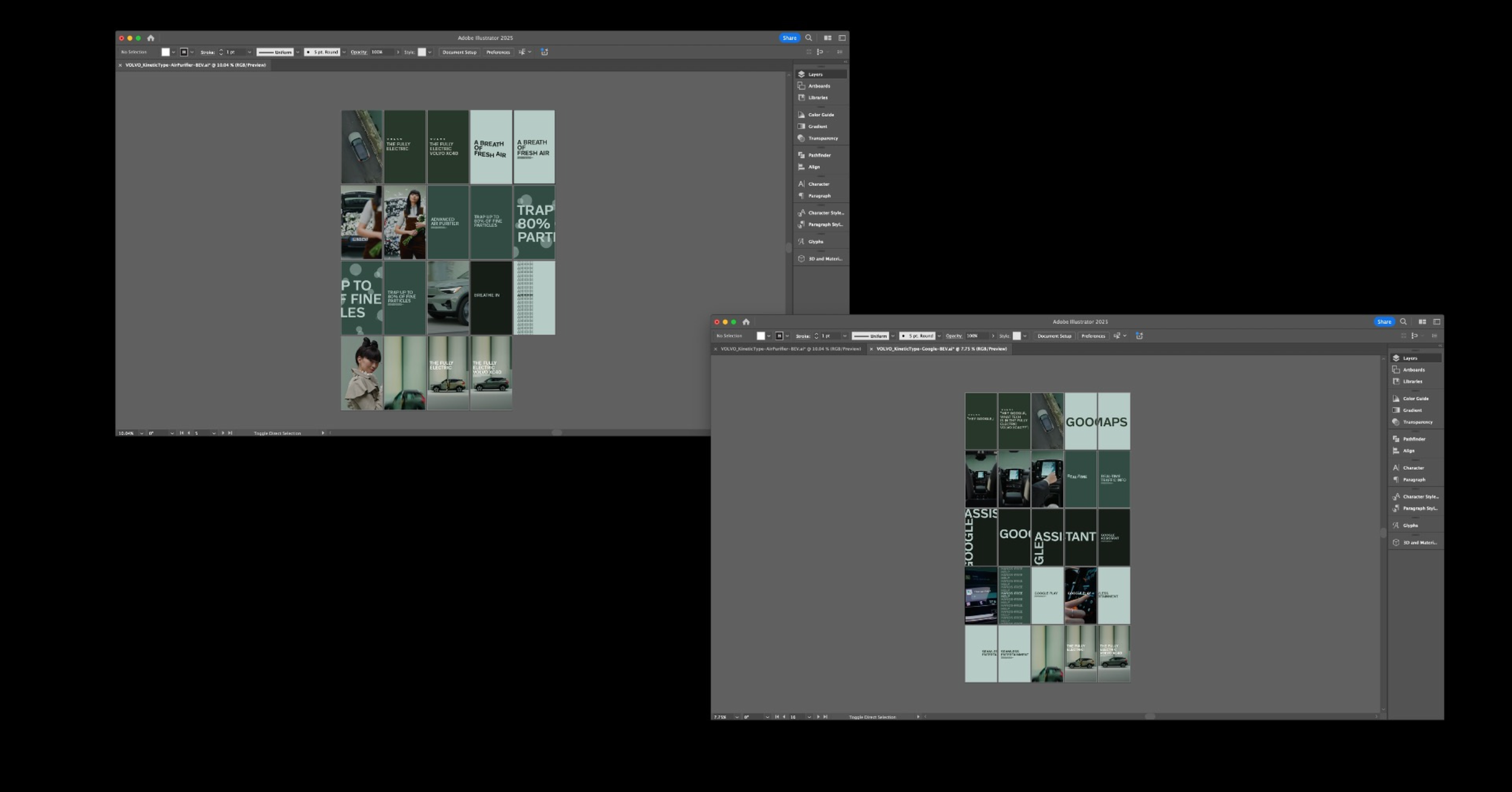Open Layers panel in Google-BEV window
1512x792 pixels.
tap(1415, 358)
